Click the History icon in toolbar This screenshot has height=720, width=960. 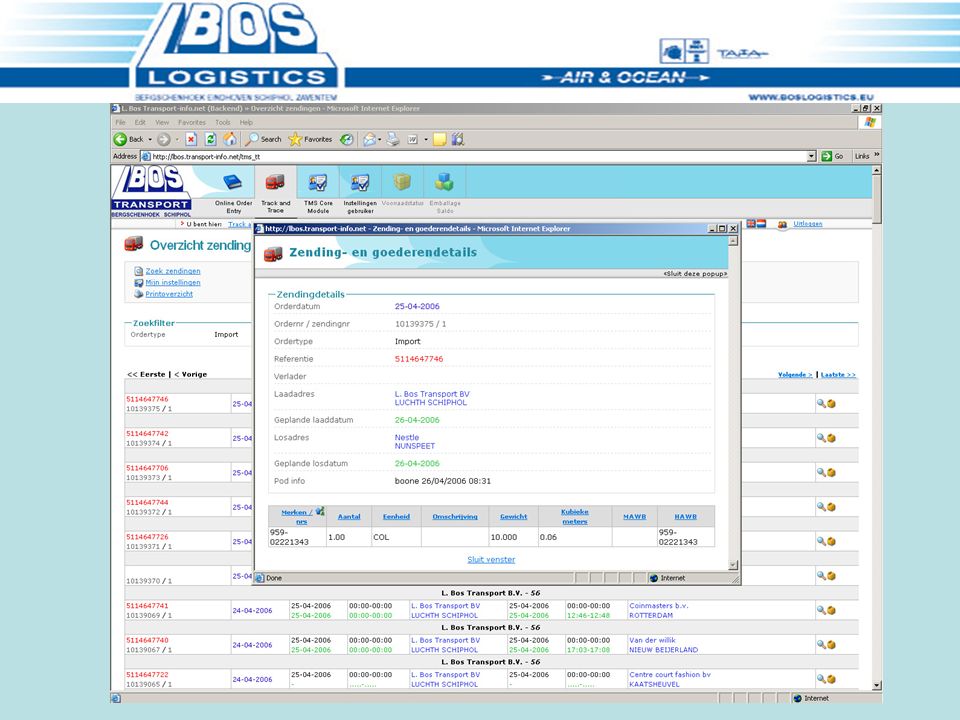pyautogui.click(x=347, y=140)
